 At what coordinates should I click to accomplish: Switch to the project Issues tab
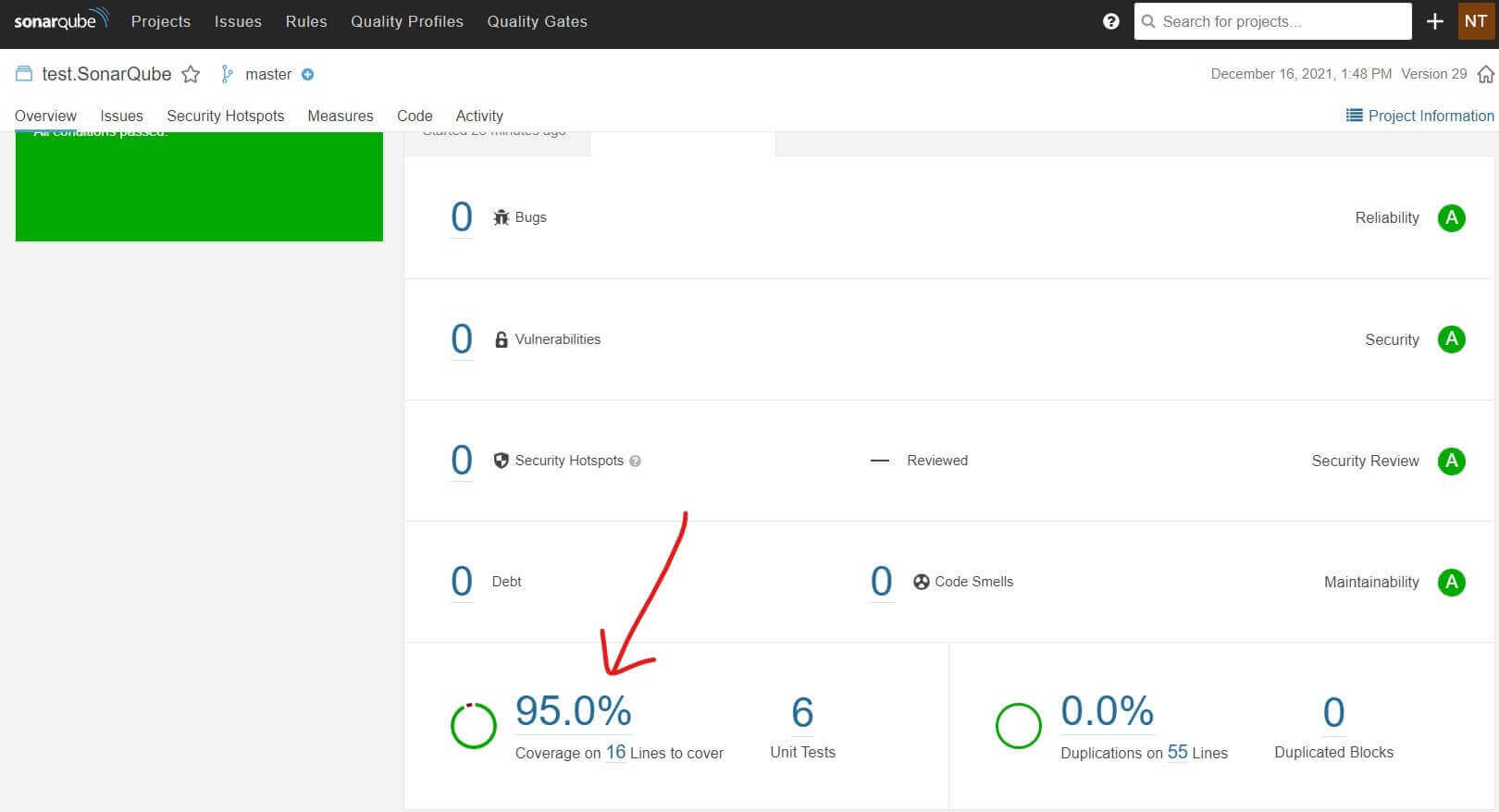point(121,116)
